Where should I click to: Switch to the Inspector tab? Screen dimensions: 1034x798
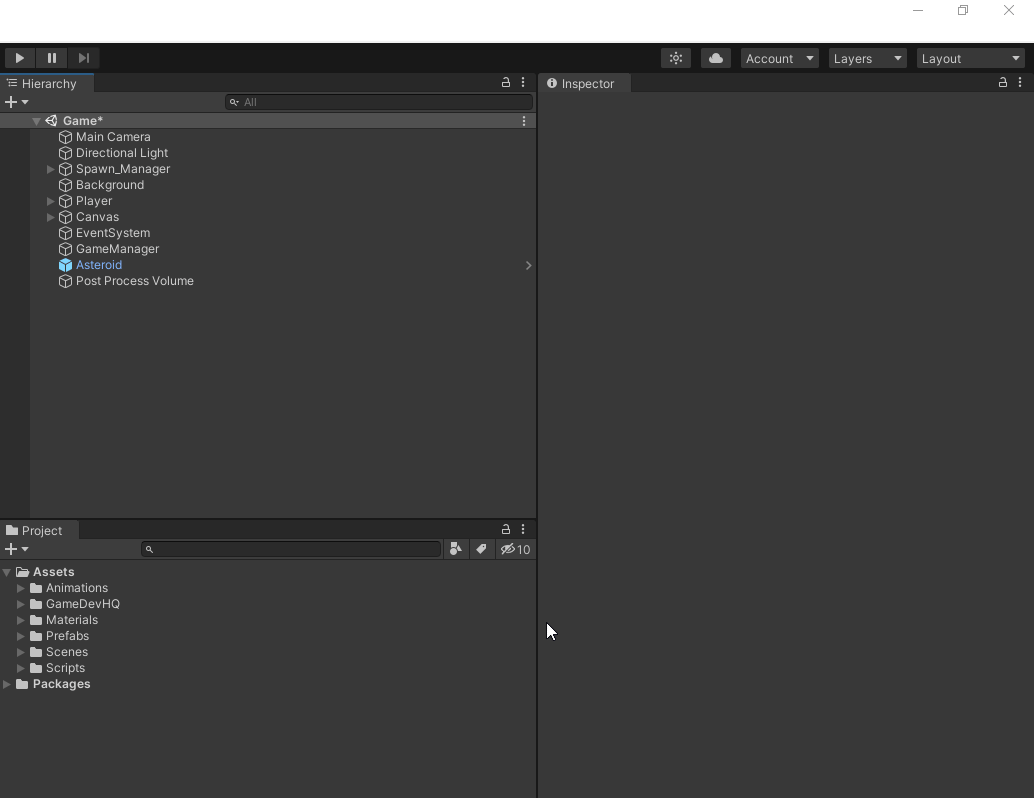coord(584,84)
